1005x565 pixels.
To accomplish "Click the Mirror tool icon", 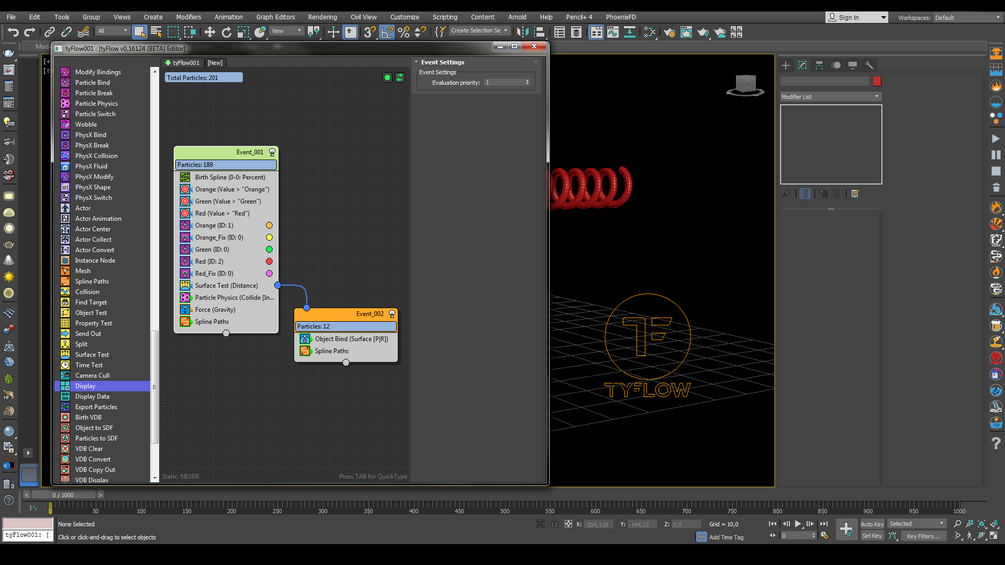I will [522, 31].
